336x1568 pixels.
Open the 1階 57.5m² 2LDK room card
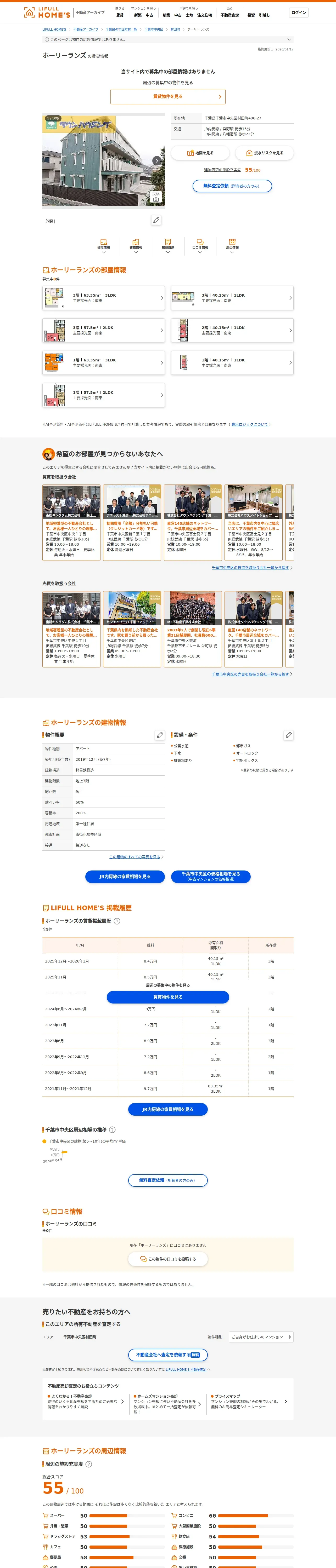(x=104, y=395)
